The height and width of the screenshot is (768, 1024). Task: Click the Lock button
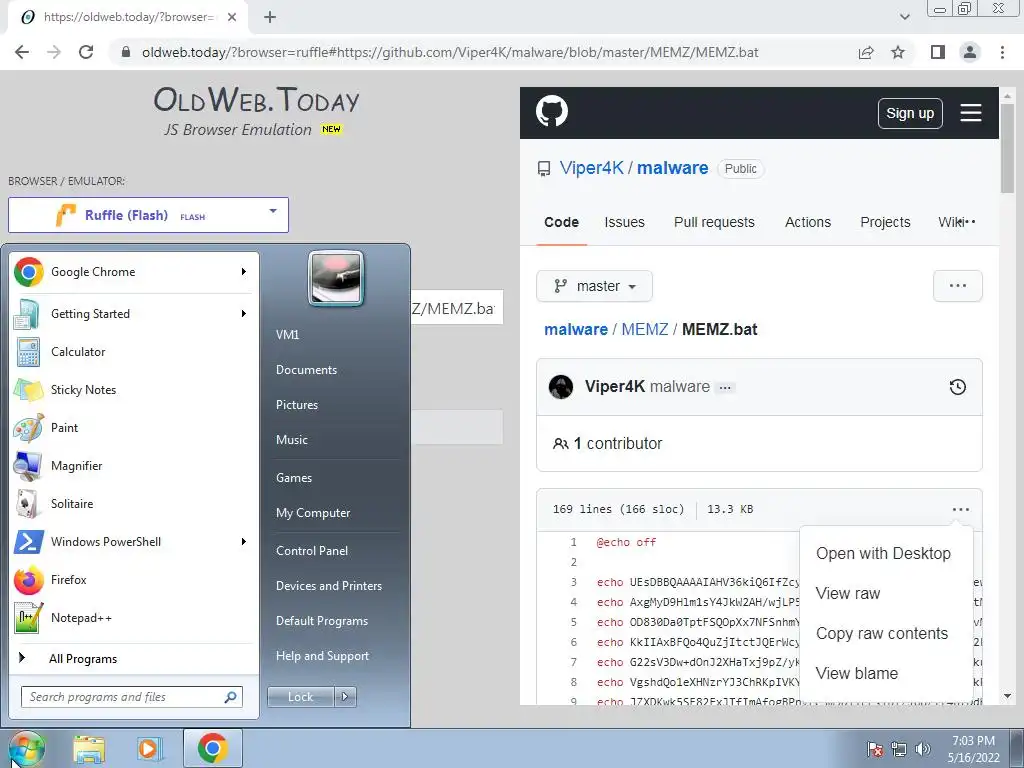click(x=300, y=697)
